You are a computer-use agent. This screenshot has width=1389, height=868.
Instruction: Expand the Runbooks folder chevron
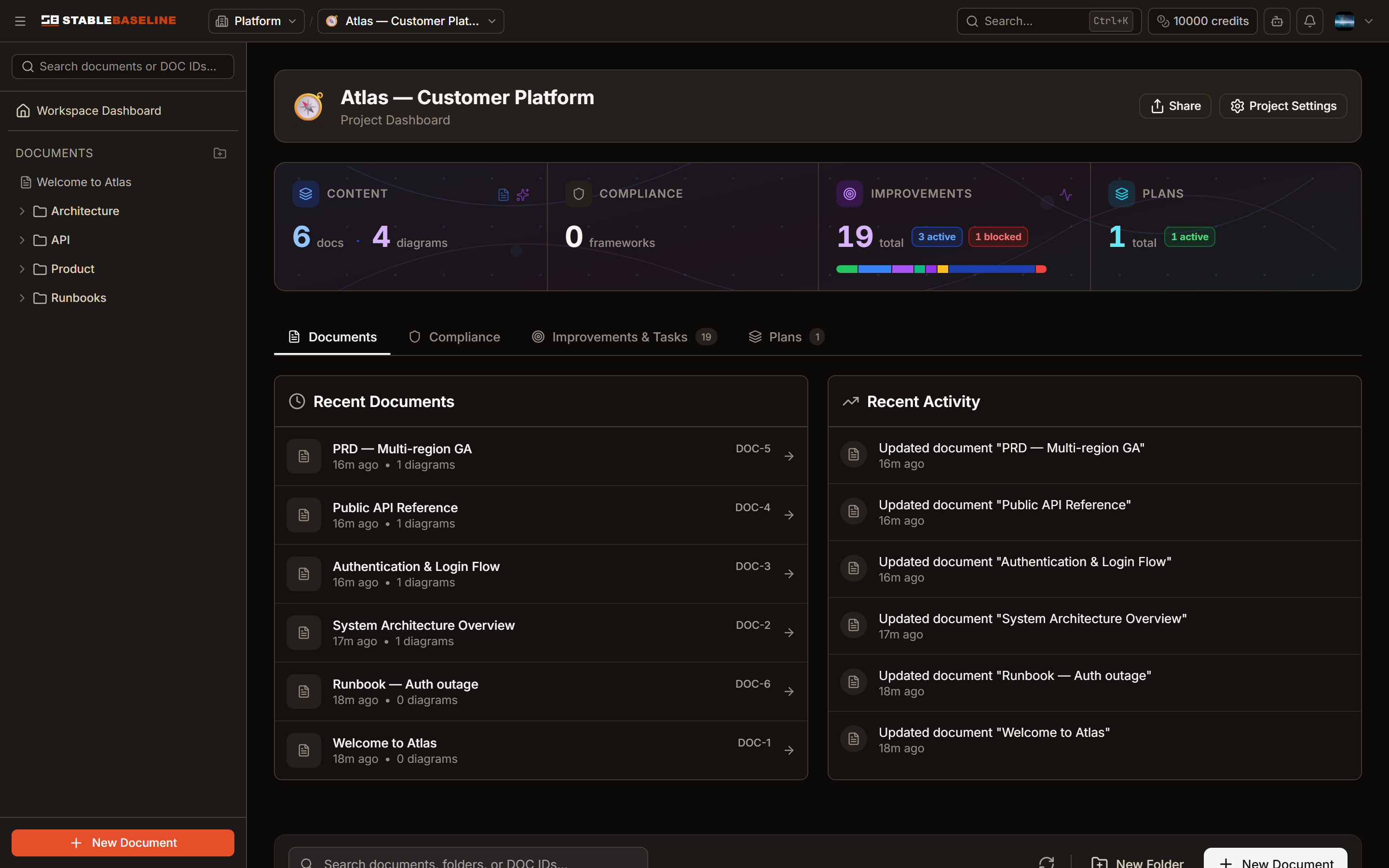(22, 298)
